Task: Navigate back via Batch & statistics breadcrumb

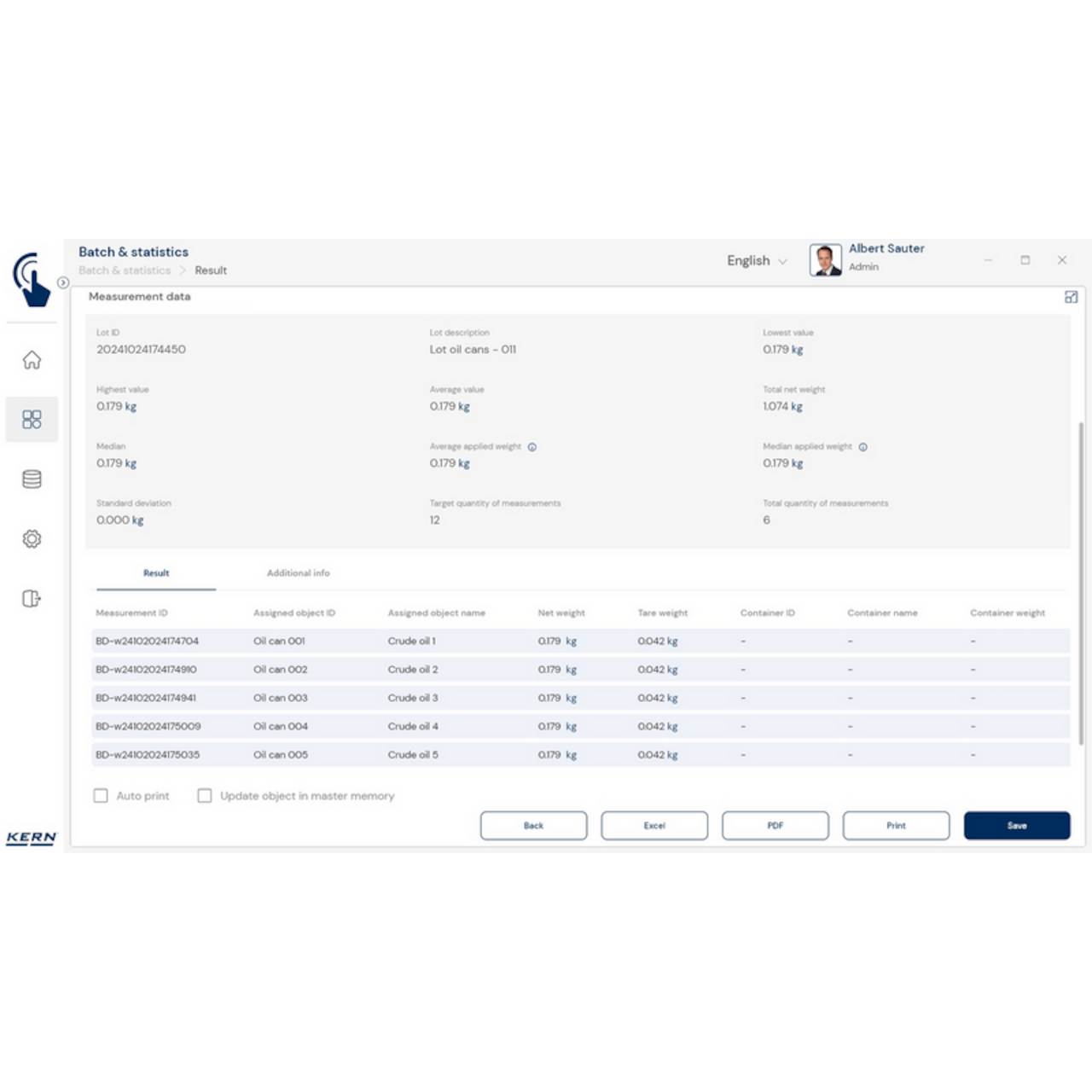Action: pyautogui.click(x=125, y=270)
